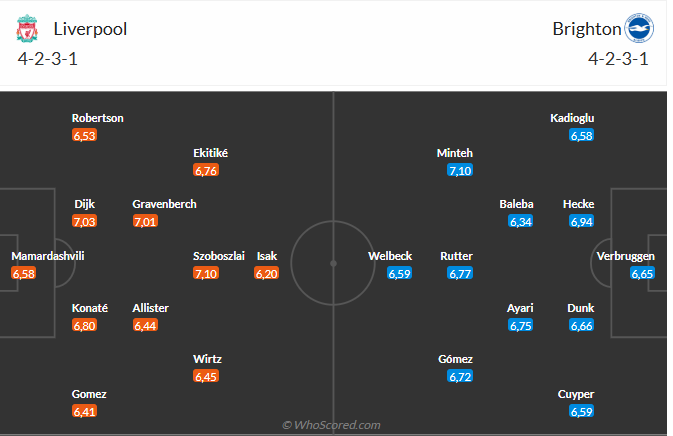
Task: Click the player name Ekitiké
Action: coord(211,153)
